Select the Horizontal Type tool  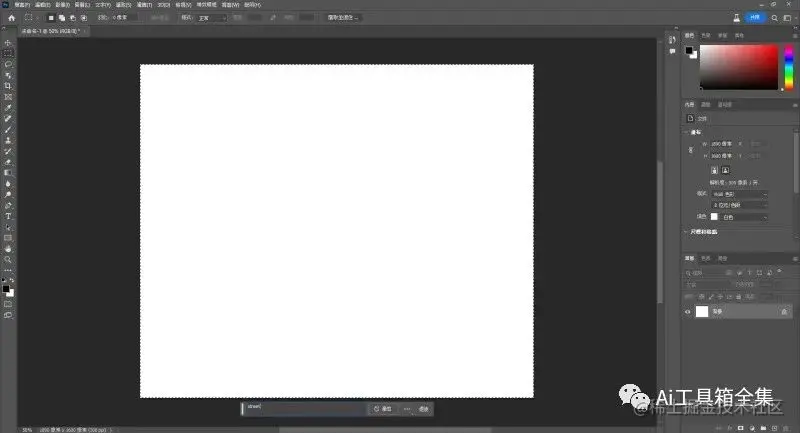(8, 216)
